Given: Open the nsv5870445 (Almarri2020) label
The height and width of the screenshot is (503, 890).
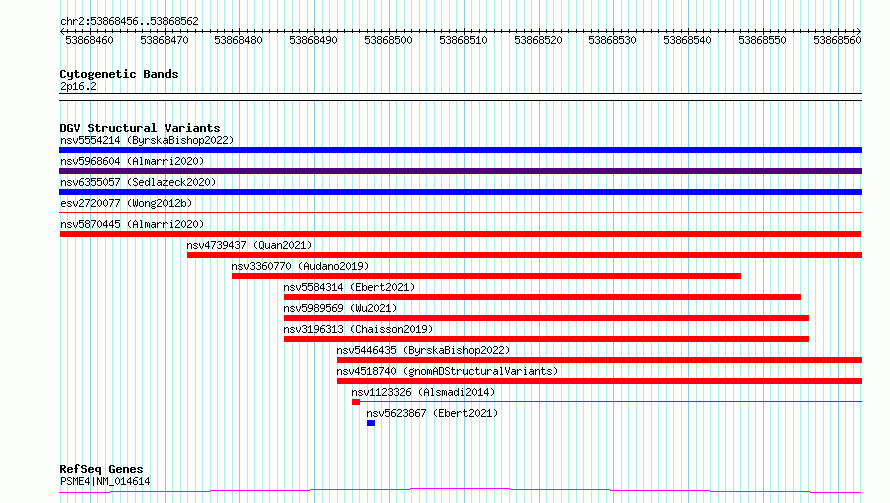Looking at the screenshot, I should [x=132, y=224].
